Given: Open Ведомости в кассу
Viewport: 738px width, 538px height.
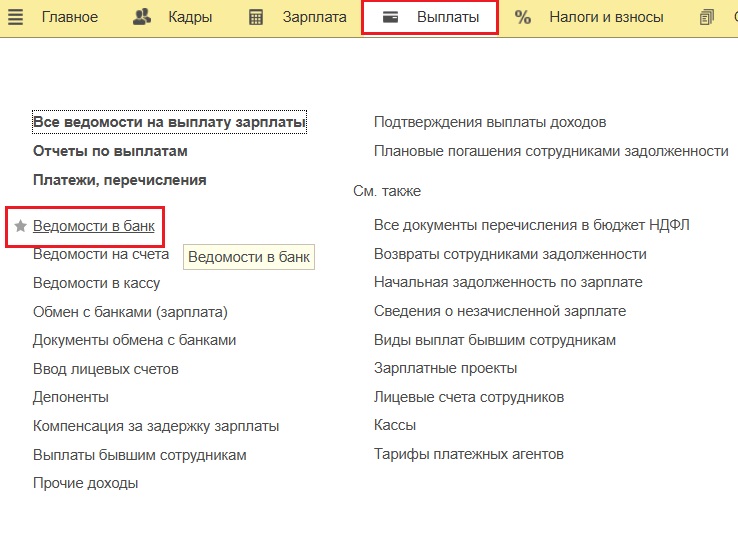Looking at the screenshot, I should (96, 283).
